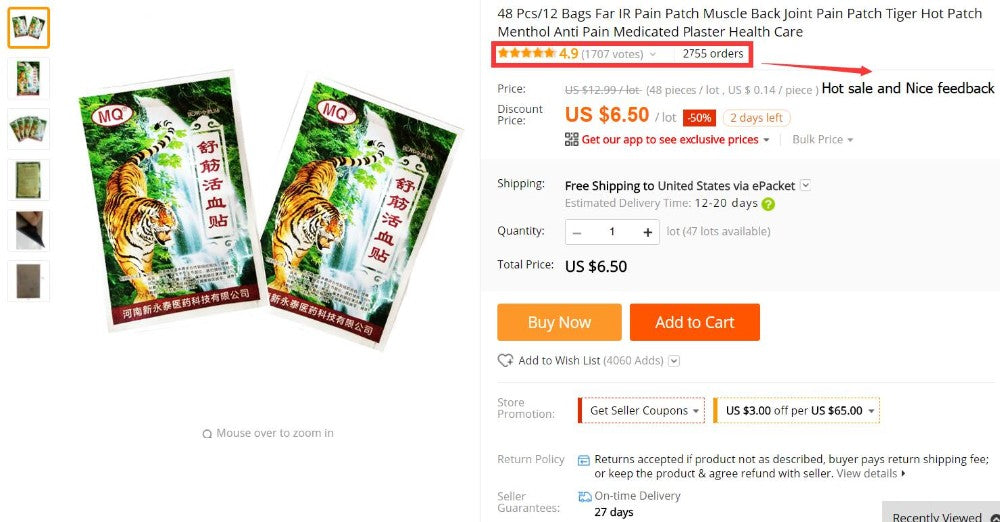Screen dimensions: 1000x522
Task: Open the return policy View details link
Action: [x=871, y=474]
